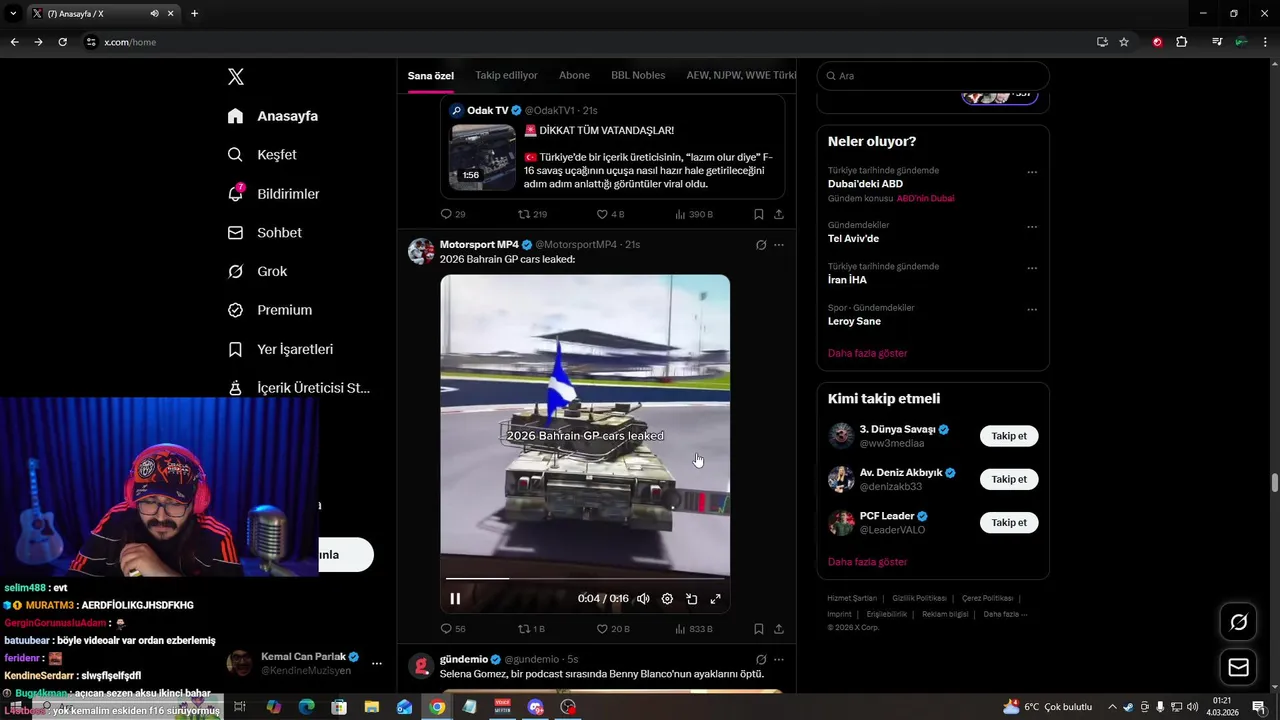Open the Gizlilik Politikası footer link
1280x720 pixels.
tap(919, 598)
